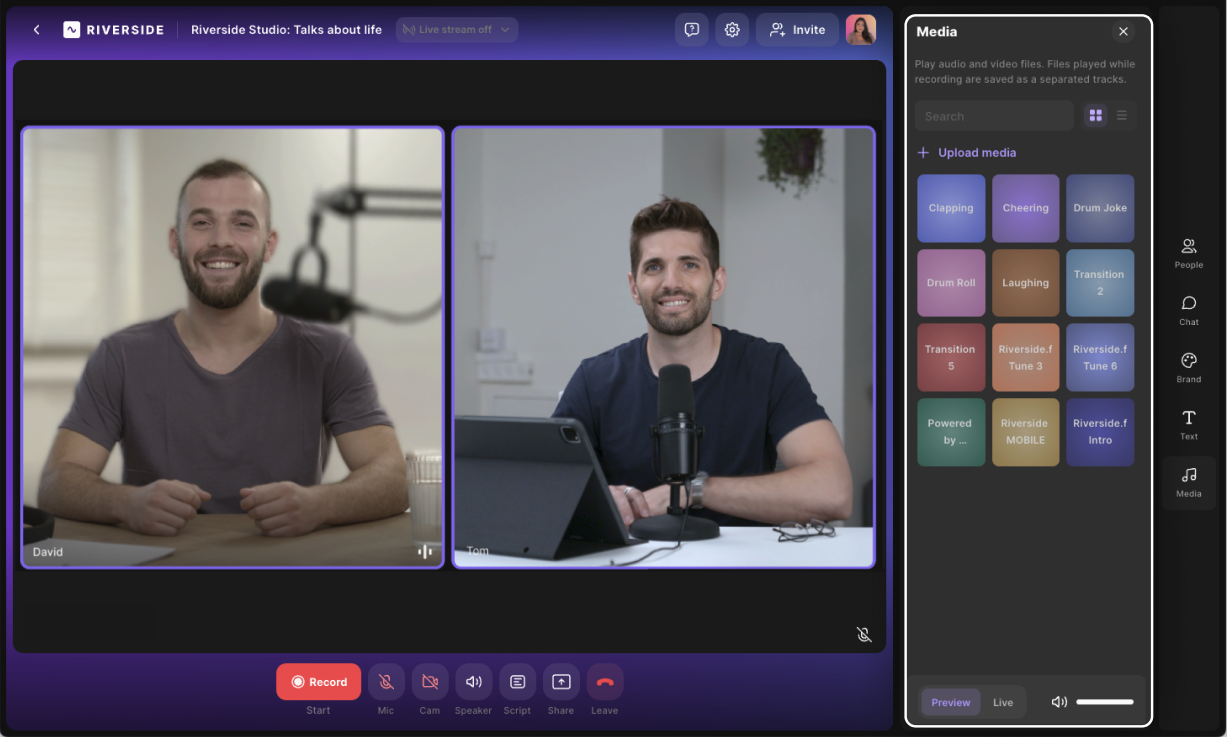Adjust the media volume slider

(x=1104, y=702)
